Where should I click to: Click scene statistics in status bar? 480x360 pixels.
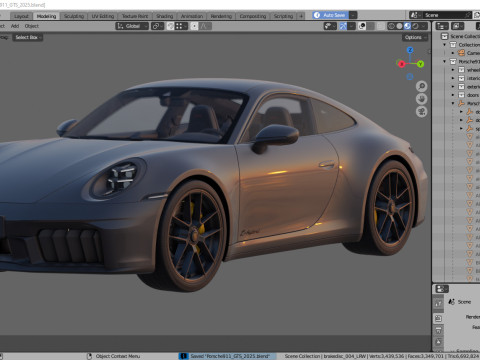tap(382, 356)
